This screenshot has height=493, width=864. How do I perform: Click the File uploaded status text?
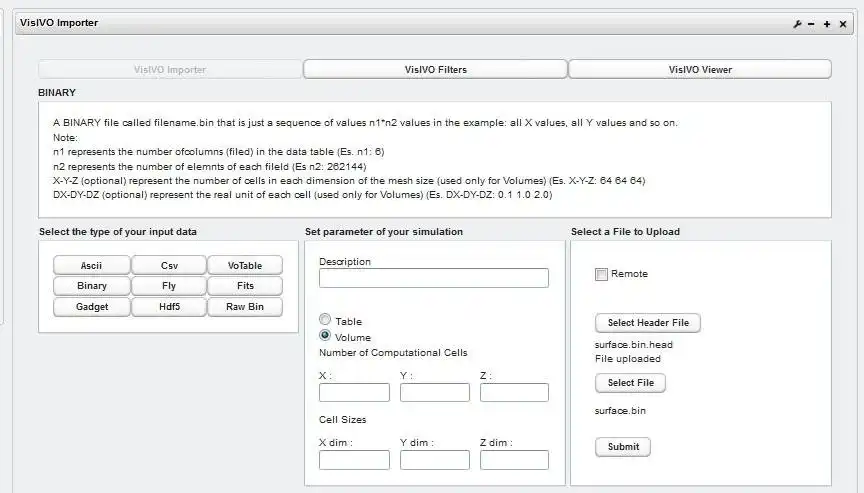point(628,359)
